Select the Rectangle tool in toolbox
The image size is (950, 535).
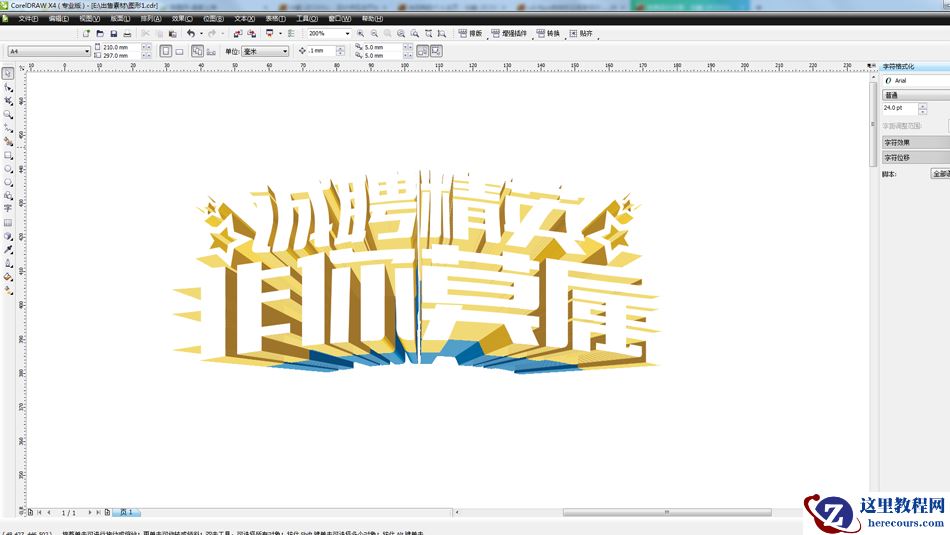pyautogui.click(x=8, y=155)
